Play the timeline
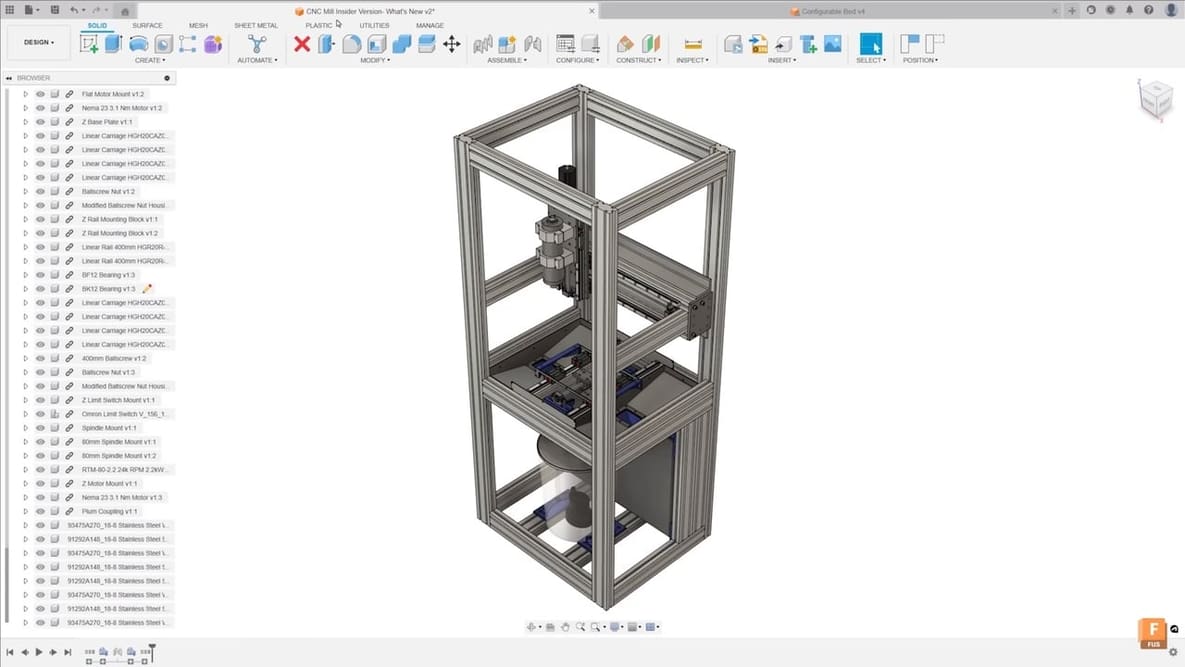This screenshot has width=1185, height=667. tap(39, 652)
